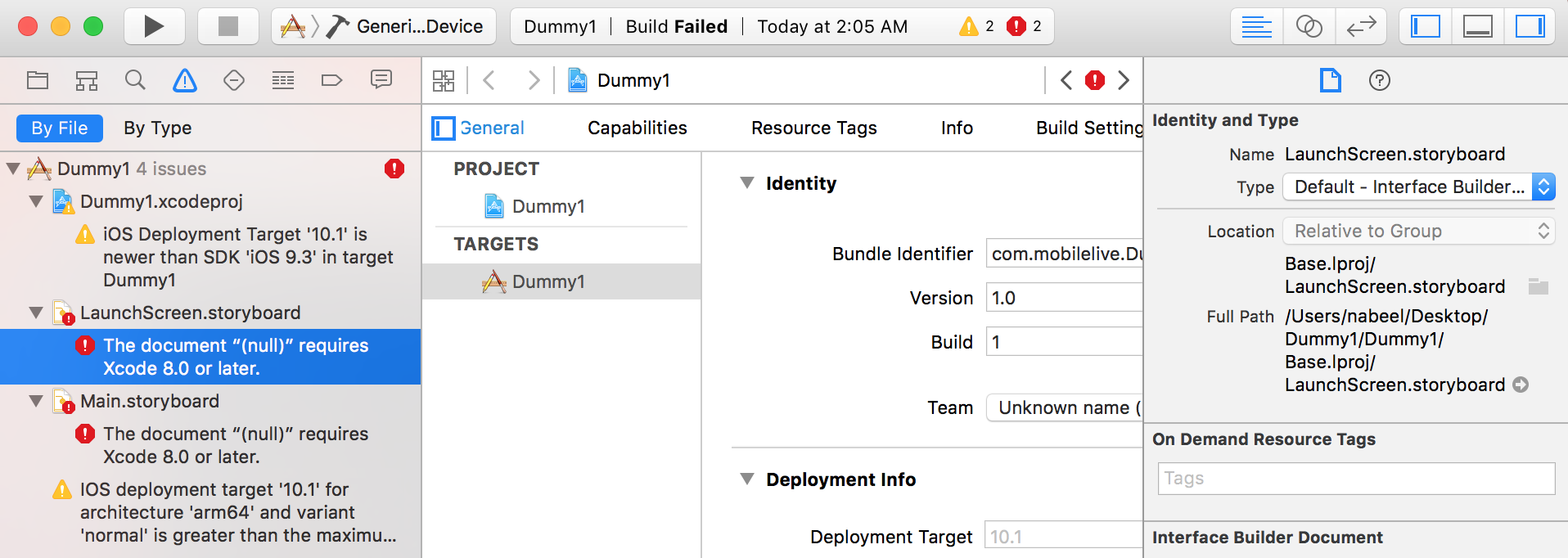Select the arm64 deployment target warning
Viewport: 1568px width, 558px height.
click(x=210, y=512)
